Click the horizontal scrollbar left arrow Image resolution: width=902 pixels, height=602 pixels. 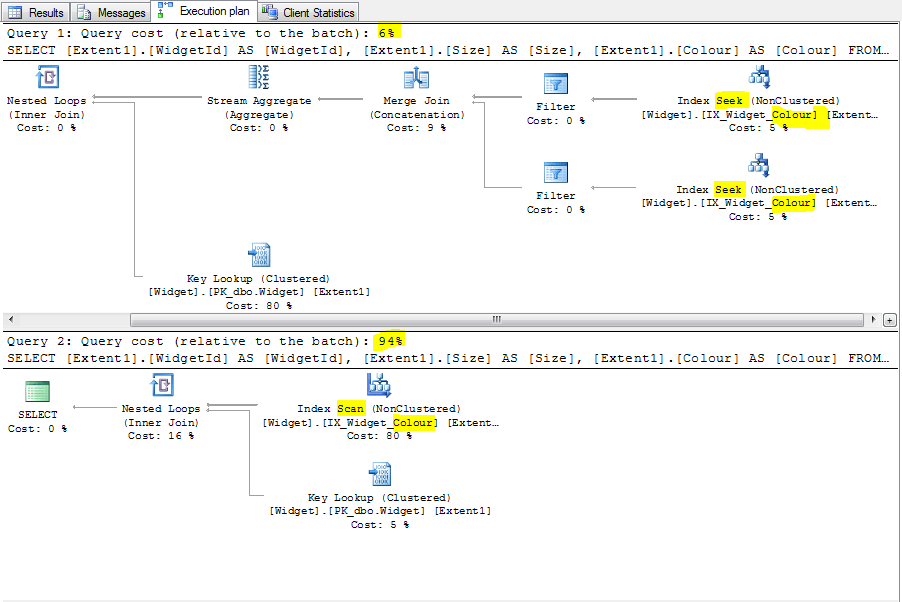(x=10, y=319)
